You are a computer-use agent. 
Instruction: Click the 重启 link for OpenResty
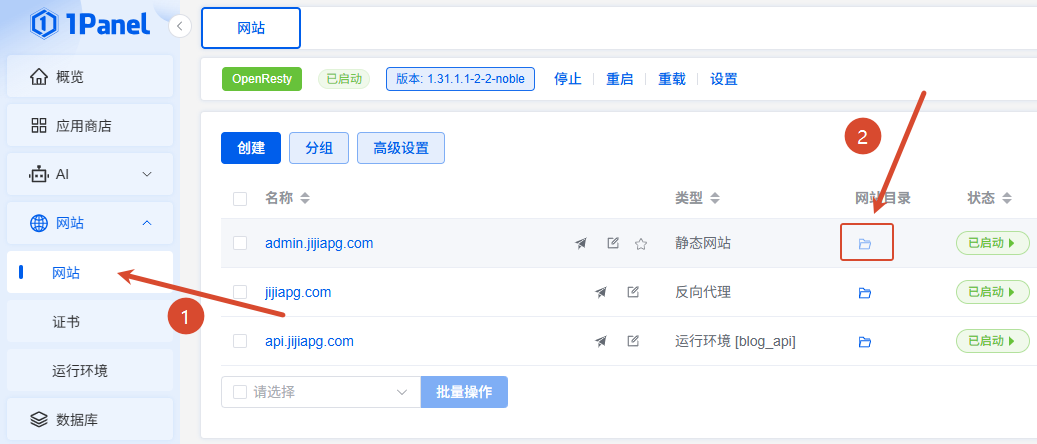coord(620,79)
